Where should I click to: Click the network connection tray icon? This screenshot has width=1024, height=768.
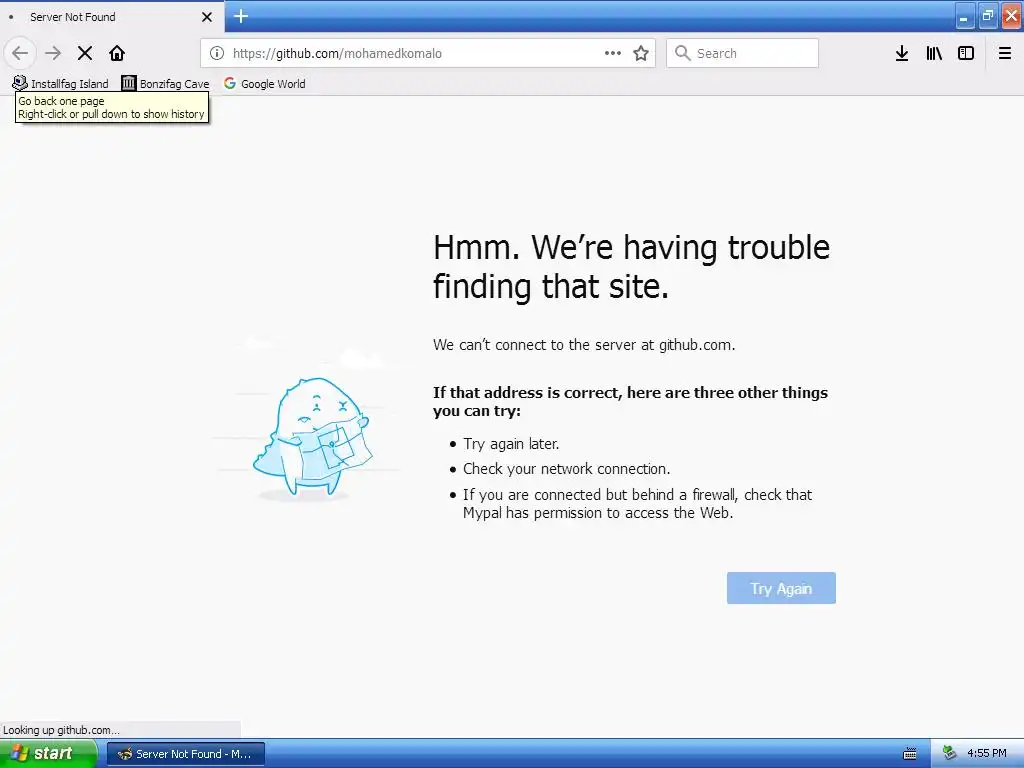tap(950, 753)
